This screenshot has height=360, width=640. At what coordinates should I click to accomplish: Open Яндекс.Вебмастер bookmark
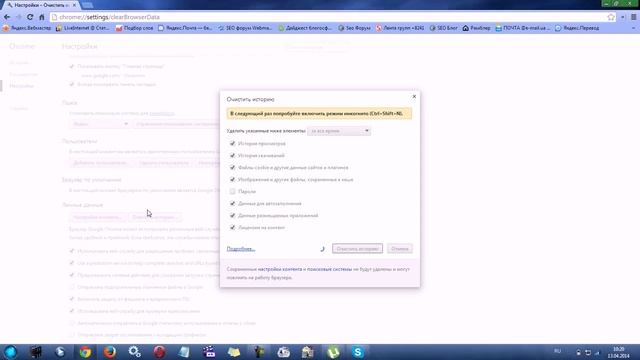tap(27, 28)
